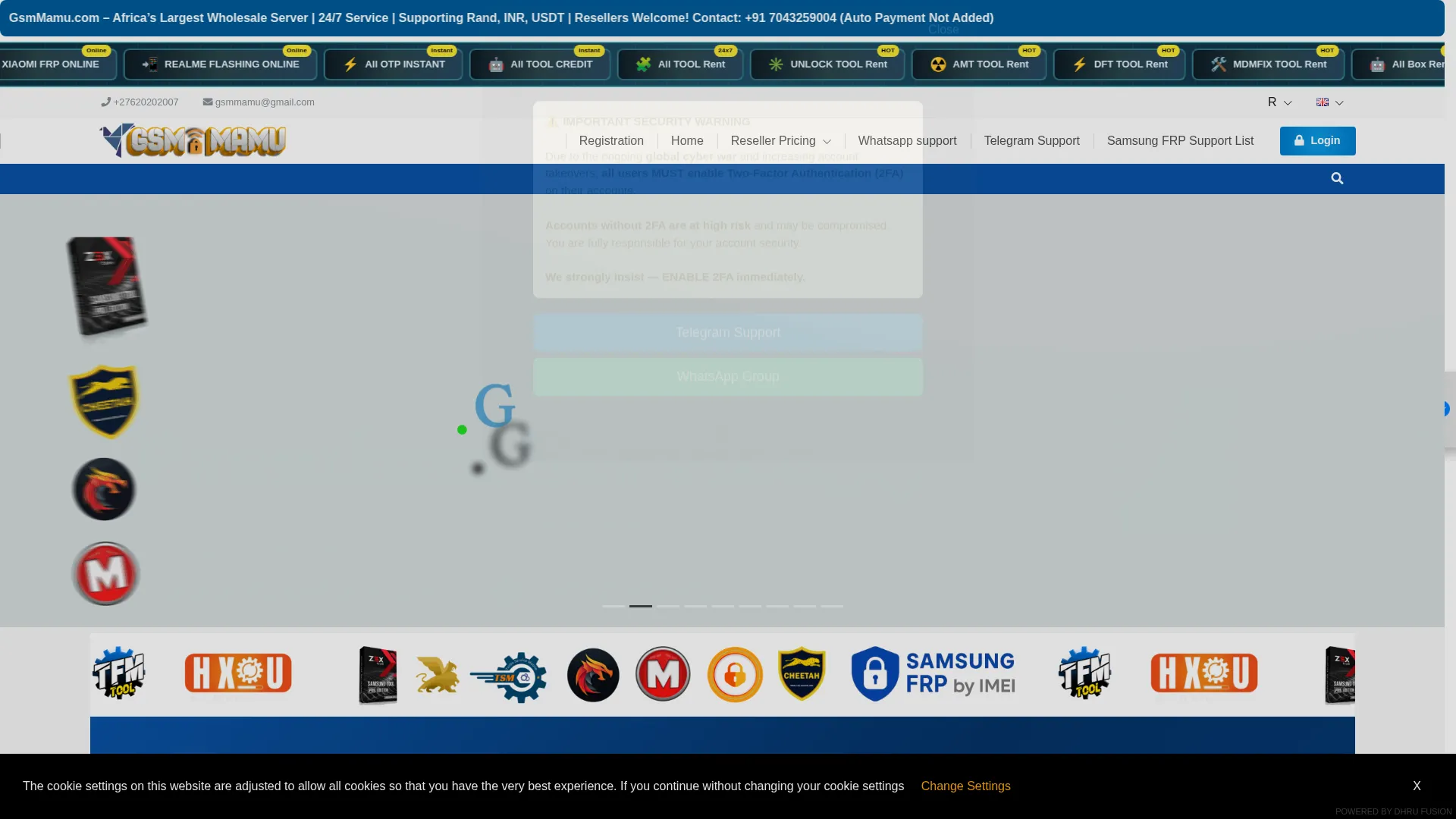Click the phoenix logo on left slider
The width and height of the screenshot is (1456, 819).
tap(104, 489)
